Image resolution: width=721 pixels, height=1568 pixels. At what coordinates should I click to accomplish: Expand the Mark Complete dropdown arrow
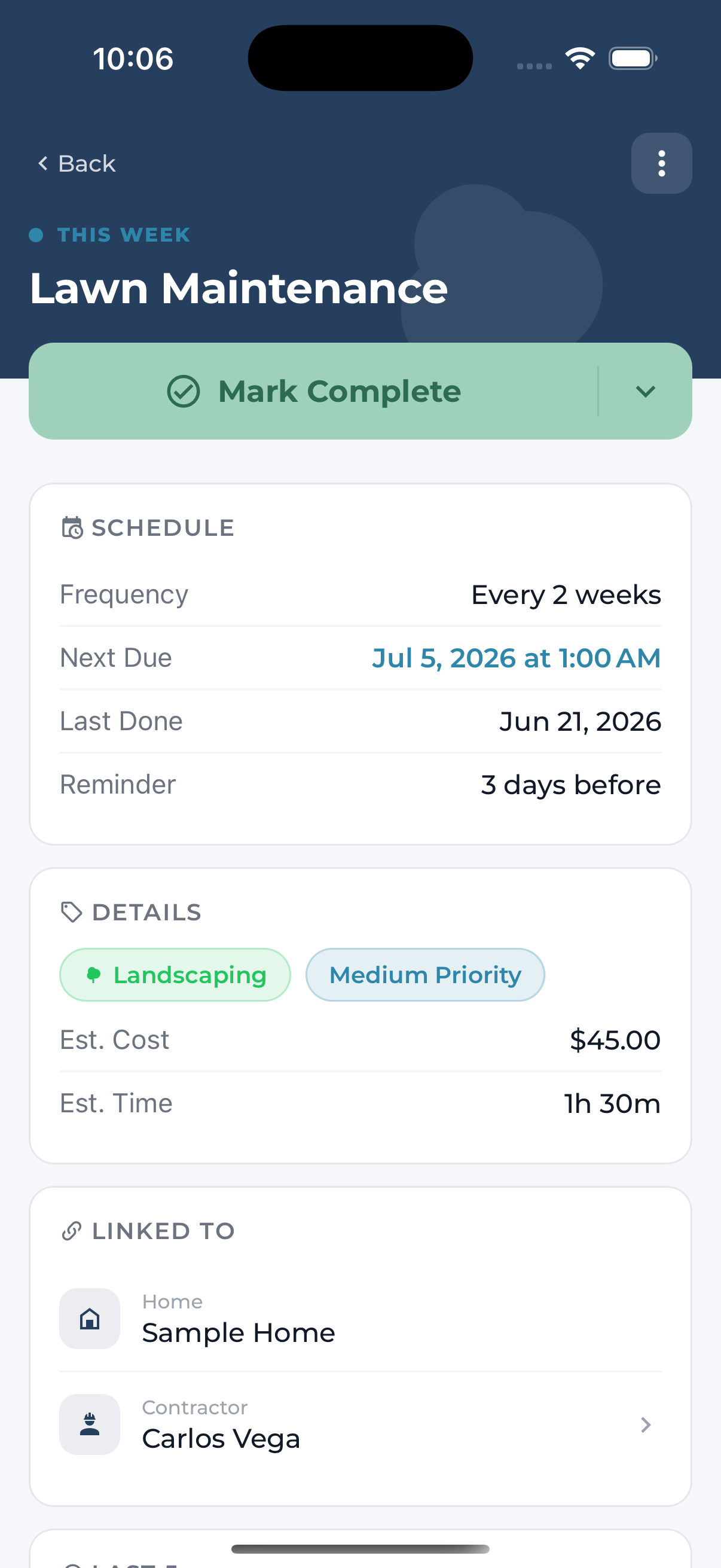pos(646,391)
